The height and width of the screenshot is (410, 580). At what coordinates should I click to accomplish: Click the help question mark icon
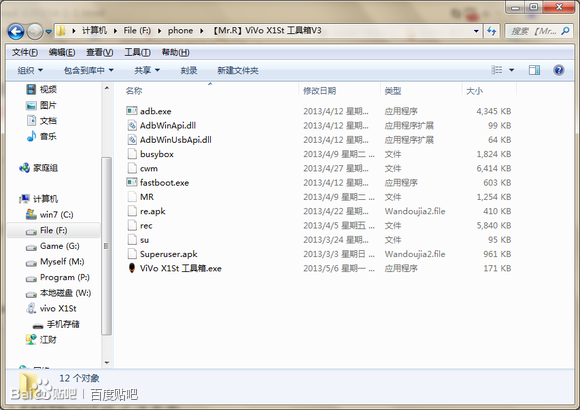point(559,70)
